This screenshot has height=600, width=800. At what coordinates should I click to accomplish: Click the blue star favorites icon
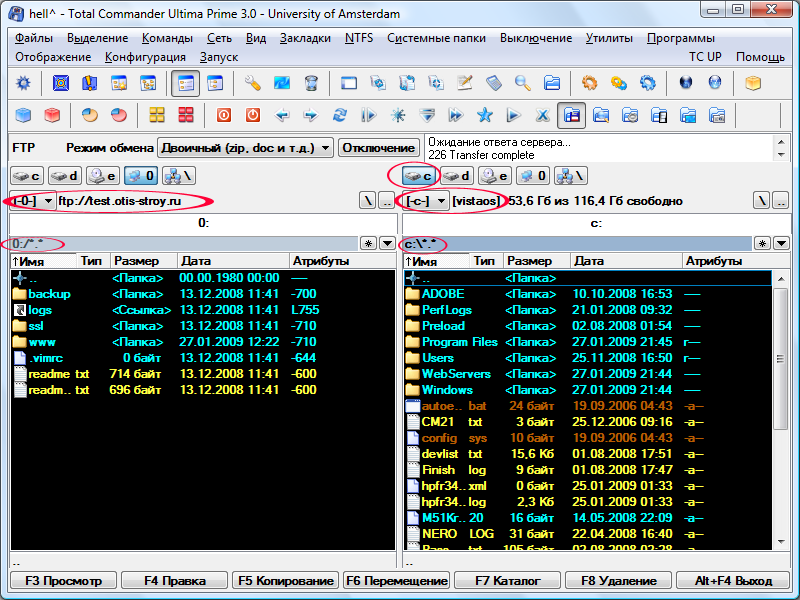tap(484, 115)
